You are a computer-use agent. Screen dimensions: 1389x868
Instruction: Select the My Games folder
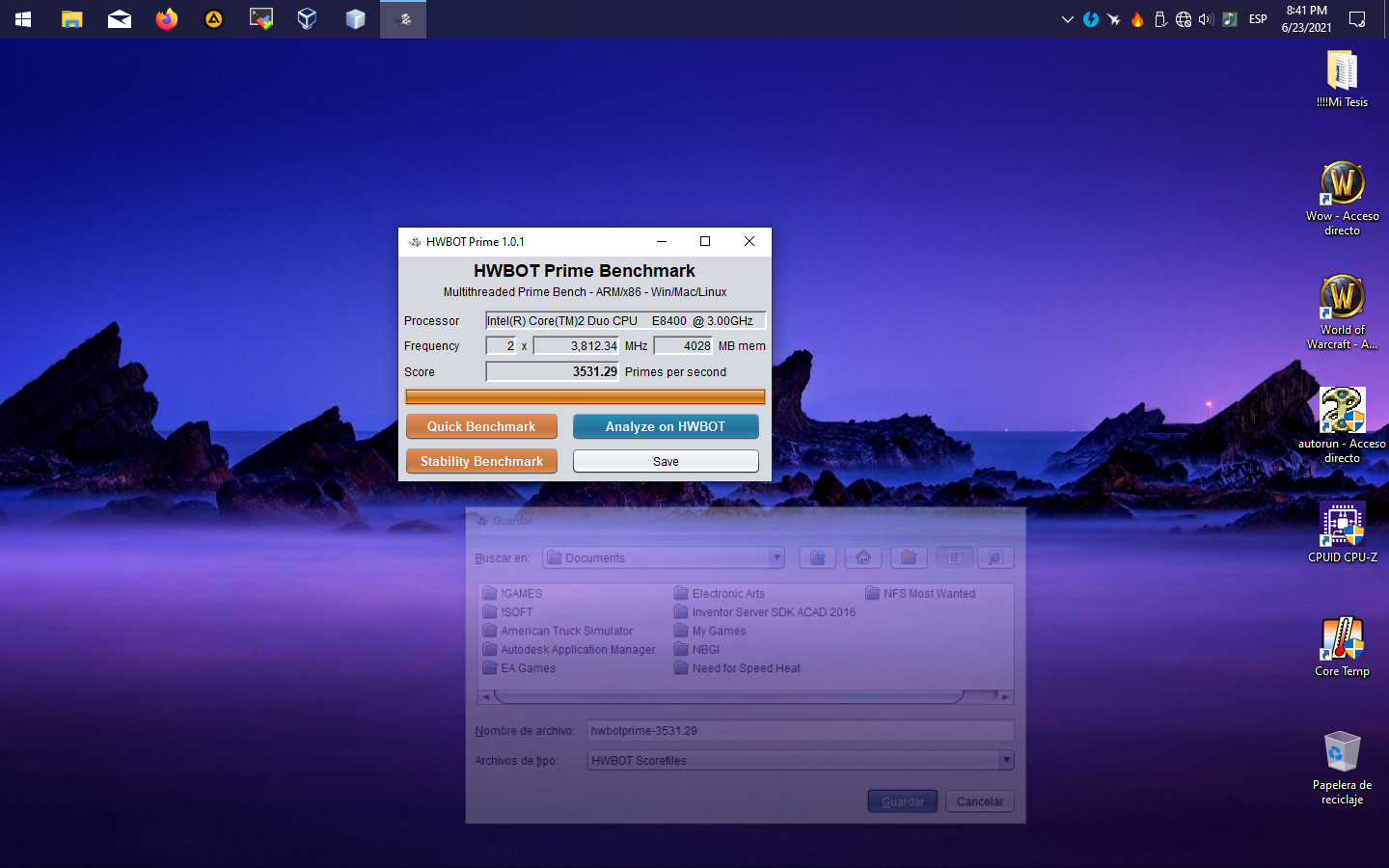(710, 631)
